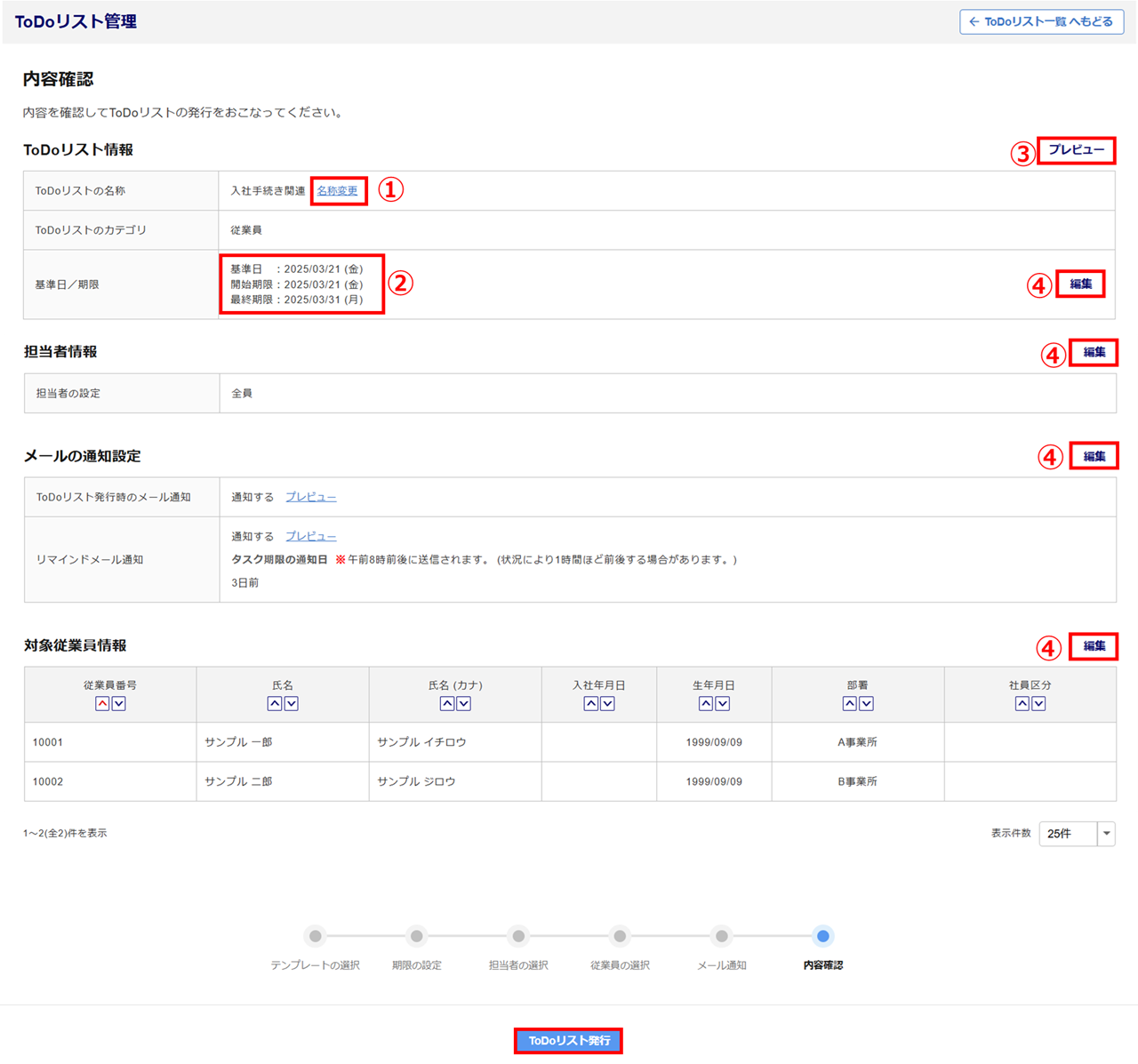Viewport: 1138px width, 1064px height.
Task: Click the ToDoリスト発行 button
Action: [x=569, y=1040]
